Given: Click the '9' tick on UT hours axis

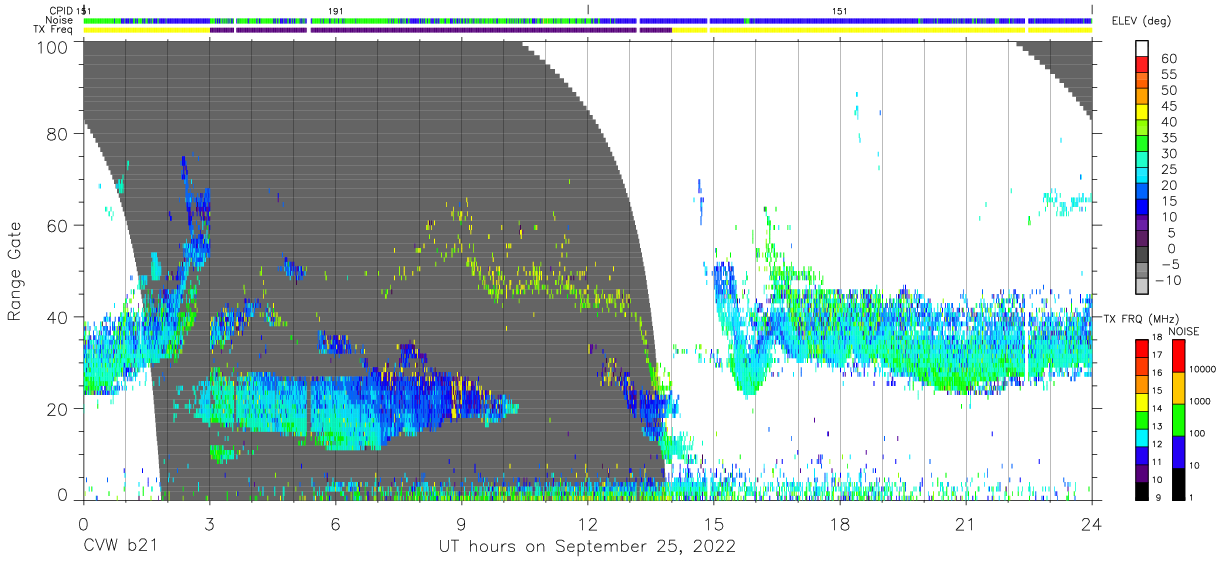Looking at the screenshot, I should [461, 524].
